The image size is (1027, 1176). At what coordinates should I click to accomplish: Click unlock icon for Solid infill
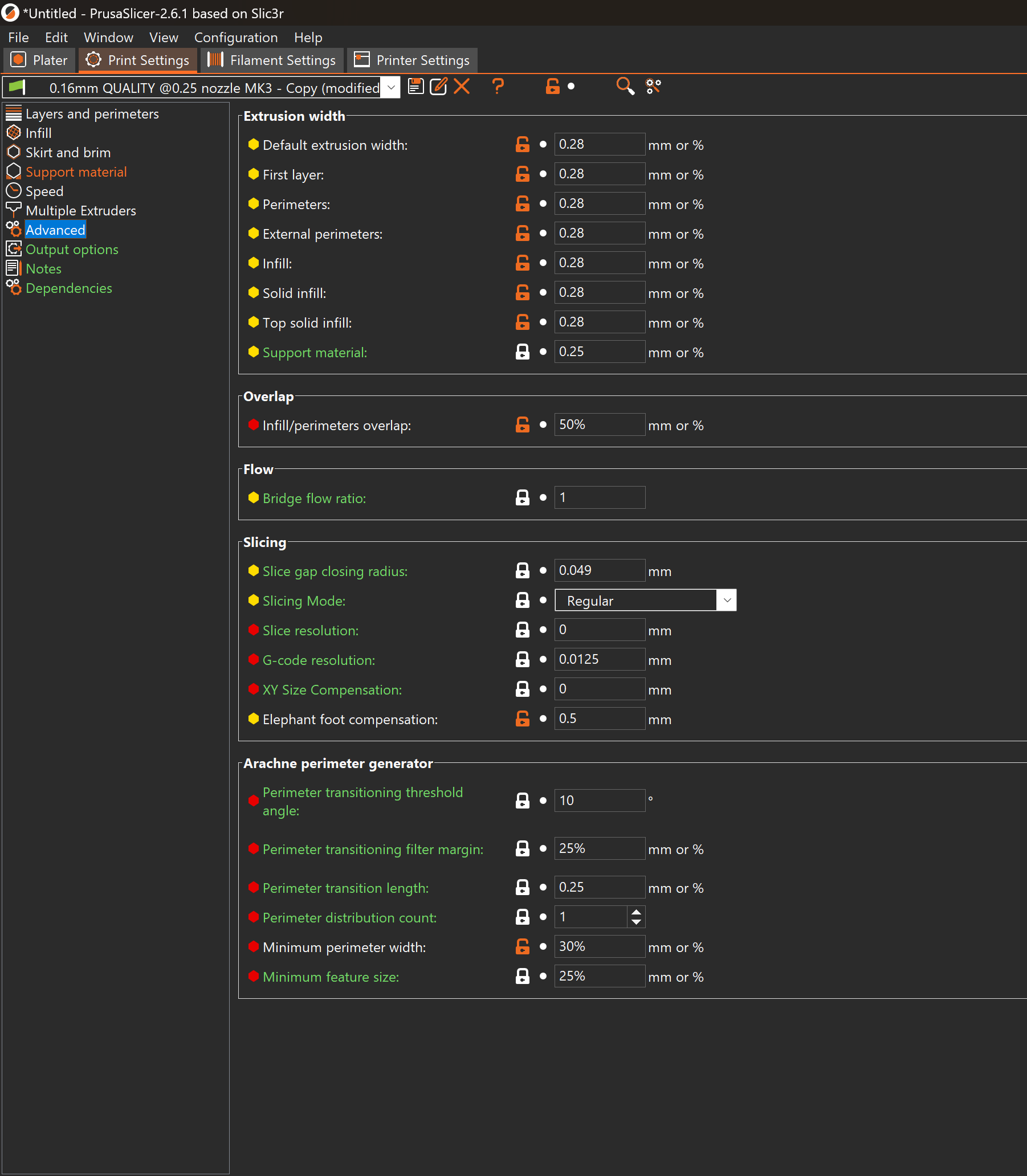[522, 293]
